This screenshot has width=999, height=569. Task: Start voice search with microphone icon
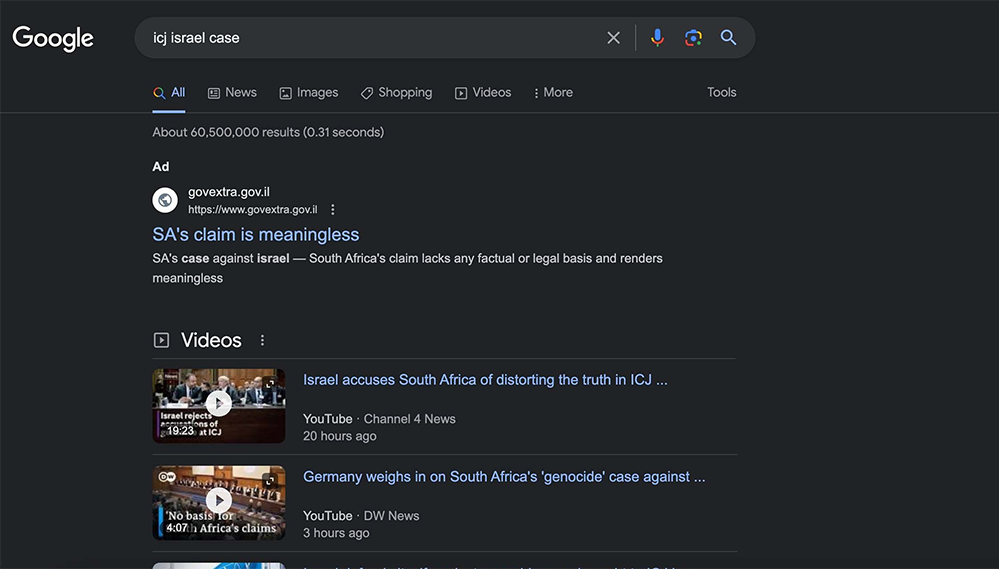pyautogui.click(x=658, y=38)
